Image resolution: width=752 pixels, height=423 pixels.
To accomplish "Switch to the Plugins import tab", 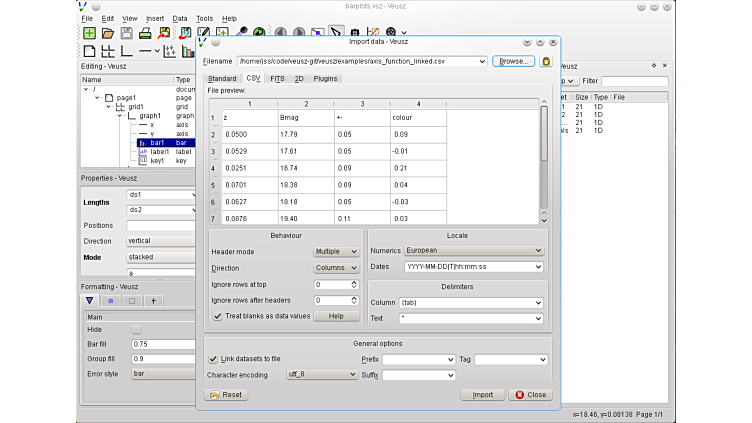I will point(325,79).
